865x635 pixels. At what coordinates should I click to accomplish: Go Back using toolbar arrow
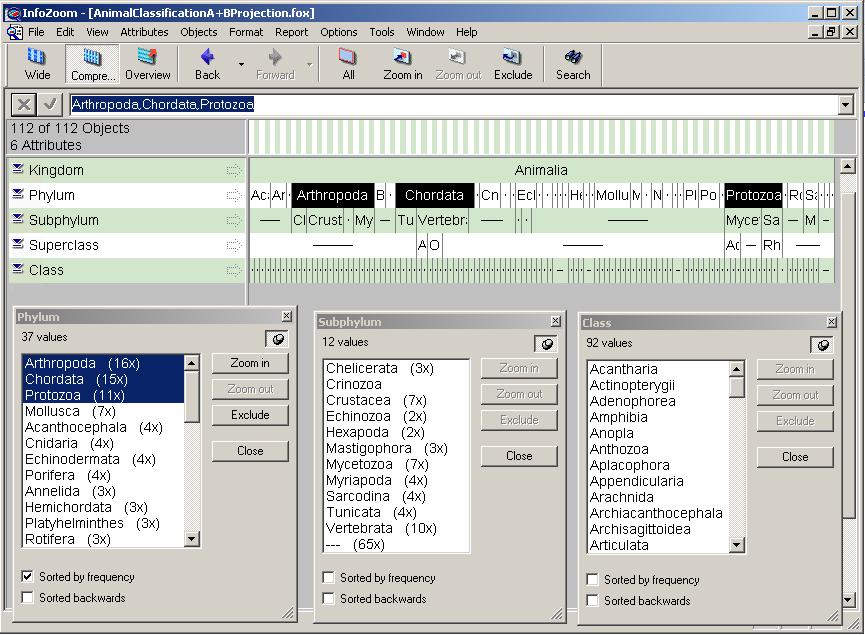pos(208,64)
